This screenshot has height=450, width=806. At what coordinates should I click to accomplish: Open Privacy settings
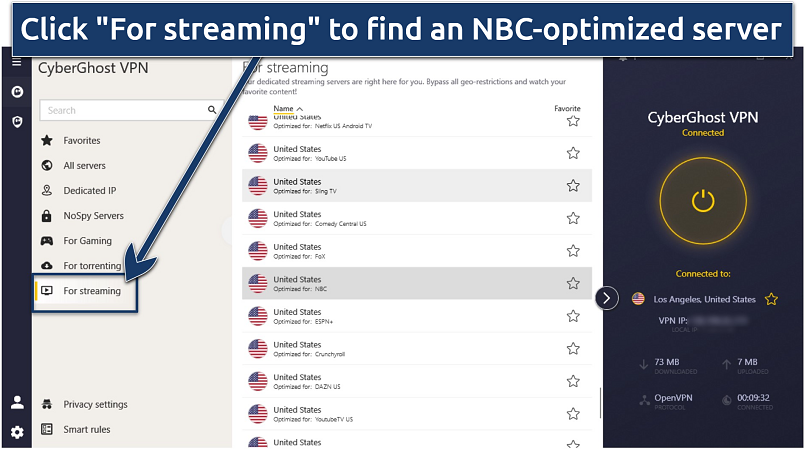coord(95,405)
